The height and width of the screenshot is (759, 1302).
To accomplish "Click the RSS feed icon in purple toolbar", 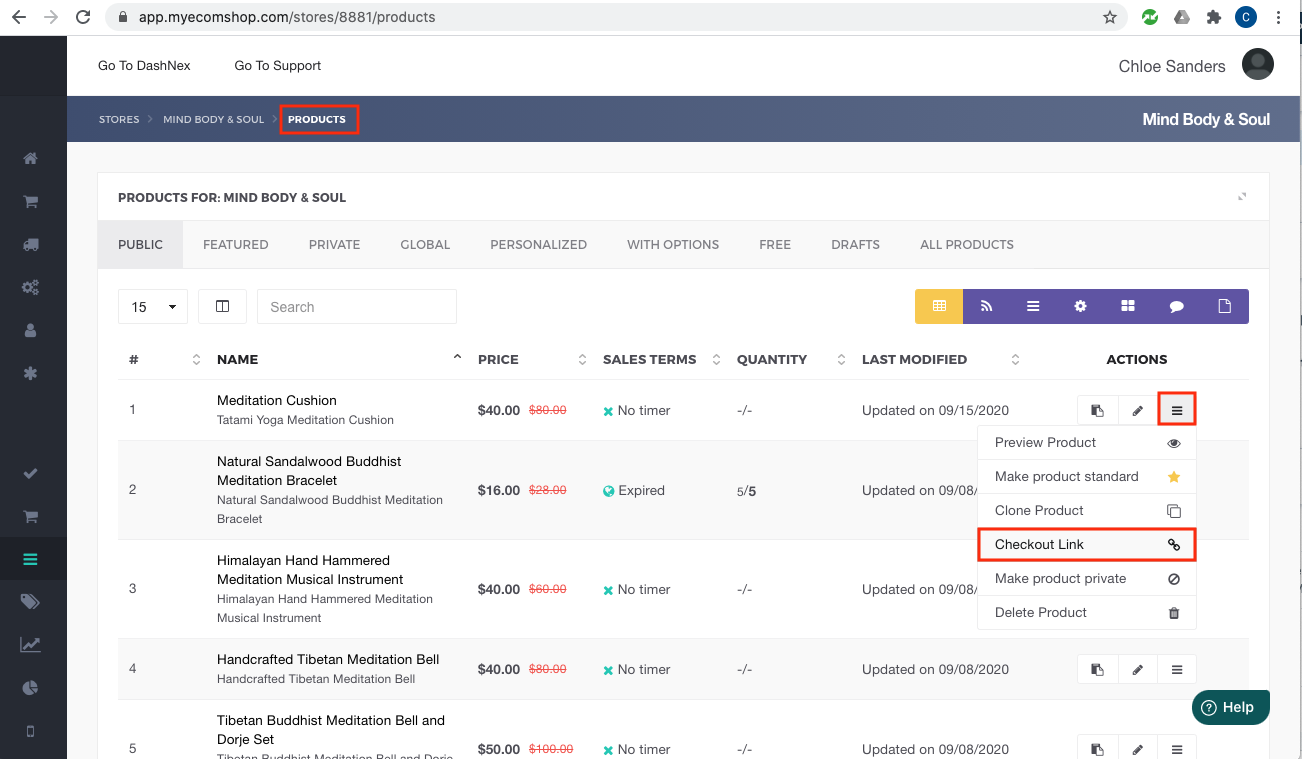I will tap(986, 307).
